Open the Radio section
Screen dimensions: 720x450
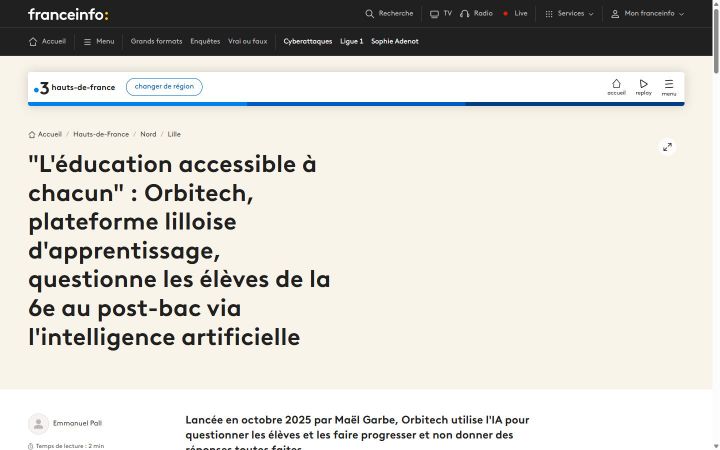coord(476,14)
